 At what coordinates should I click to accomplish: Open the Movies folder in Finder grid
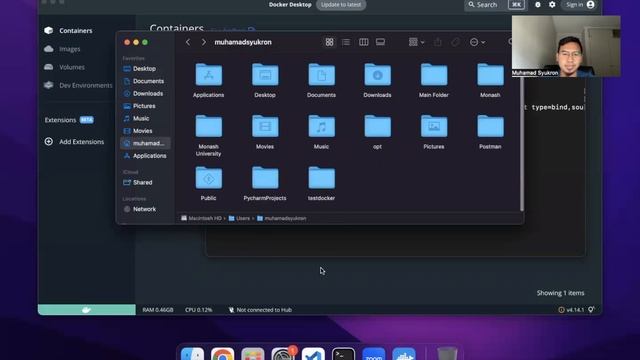point(265,126)
